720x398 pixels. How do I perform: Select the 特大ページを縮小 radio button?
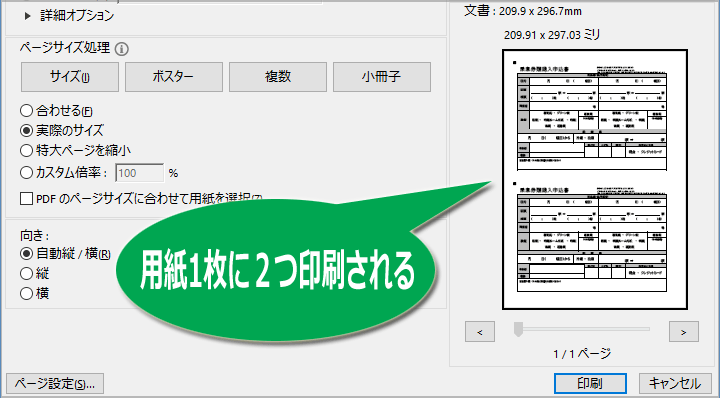pos(27,150)
